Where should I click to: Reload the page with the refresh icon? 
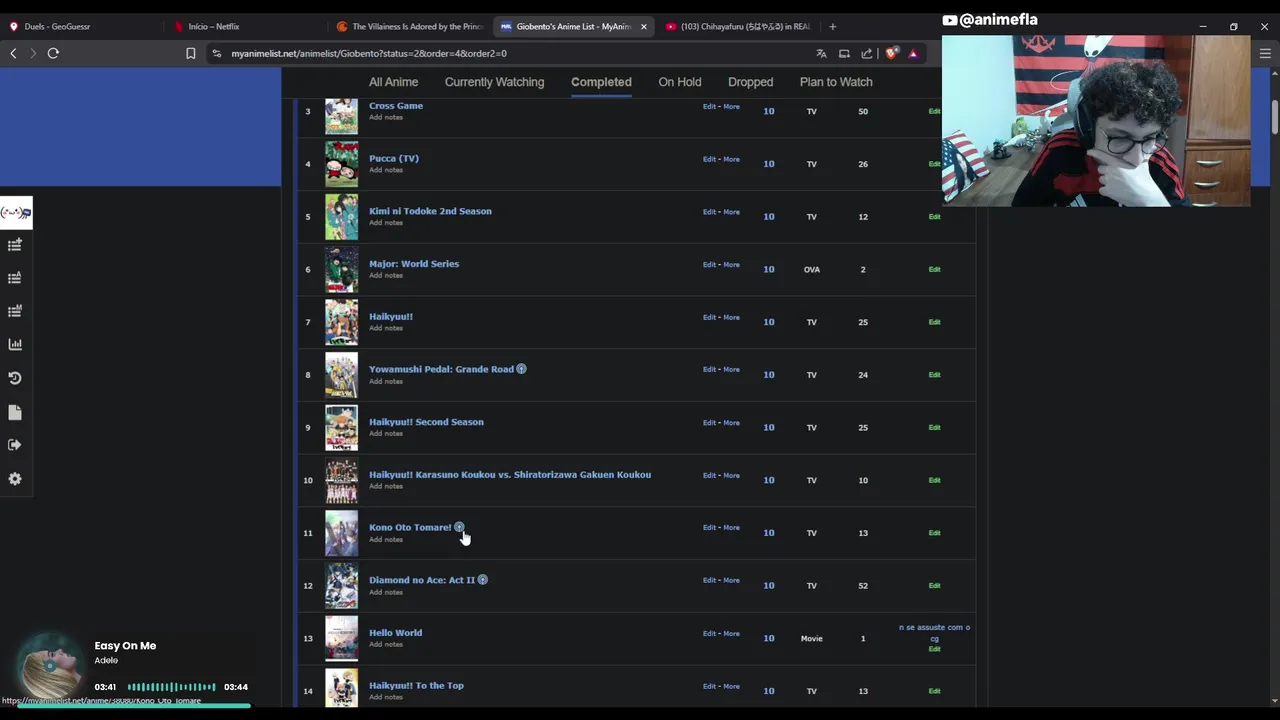53,53
